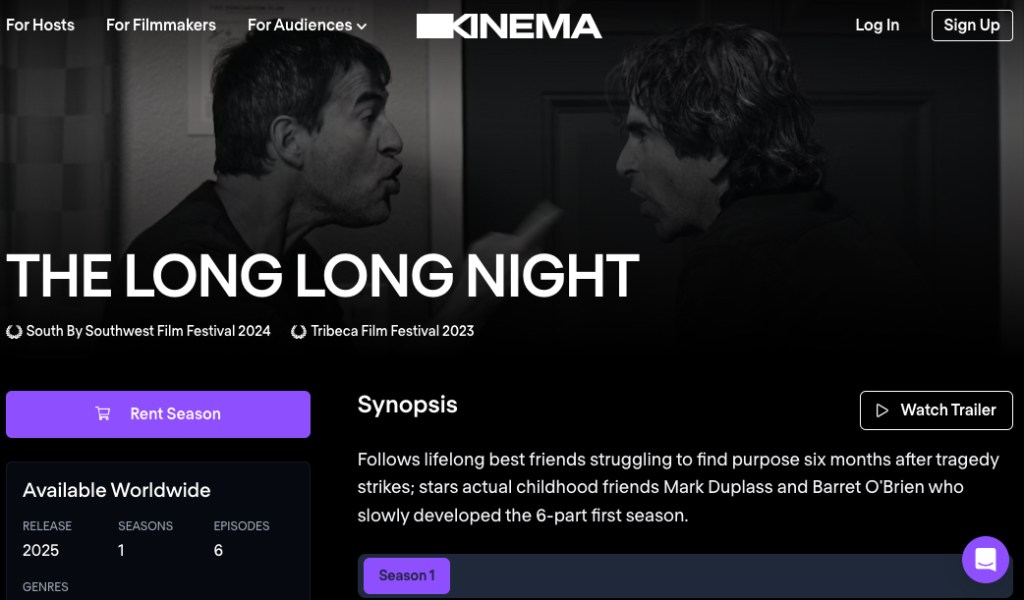The width and height of the screenshot is (1024, 600).
Task: Click the South By Southwest laurel icon
Action: click(14, 332)
